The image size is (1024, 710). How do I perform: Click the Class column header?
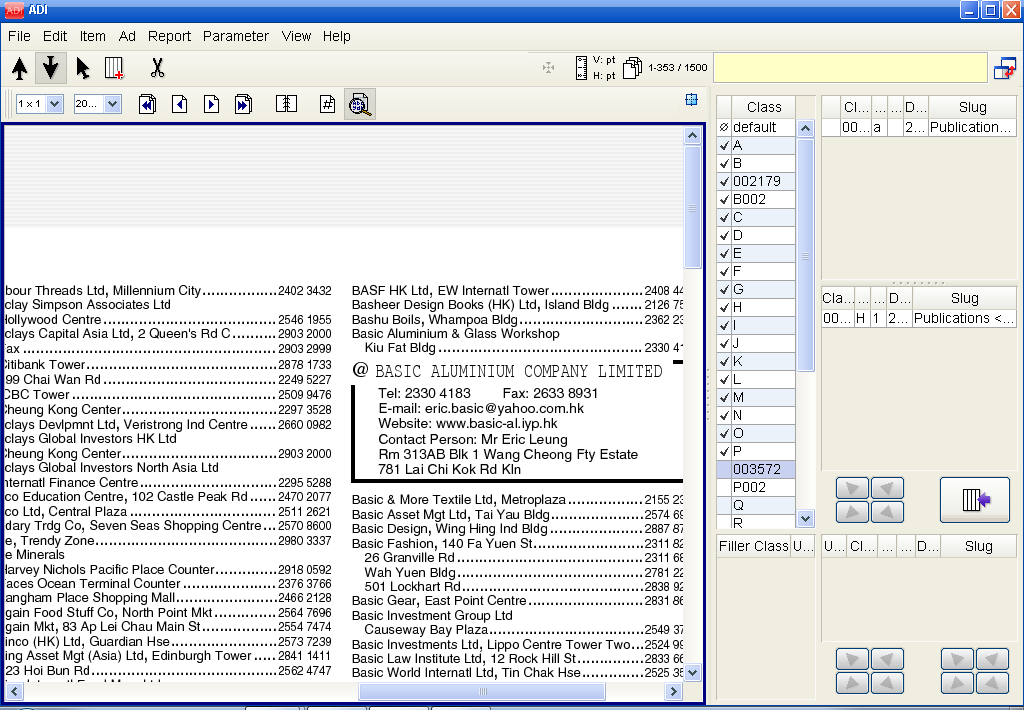tap(763, 107)
